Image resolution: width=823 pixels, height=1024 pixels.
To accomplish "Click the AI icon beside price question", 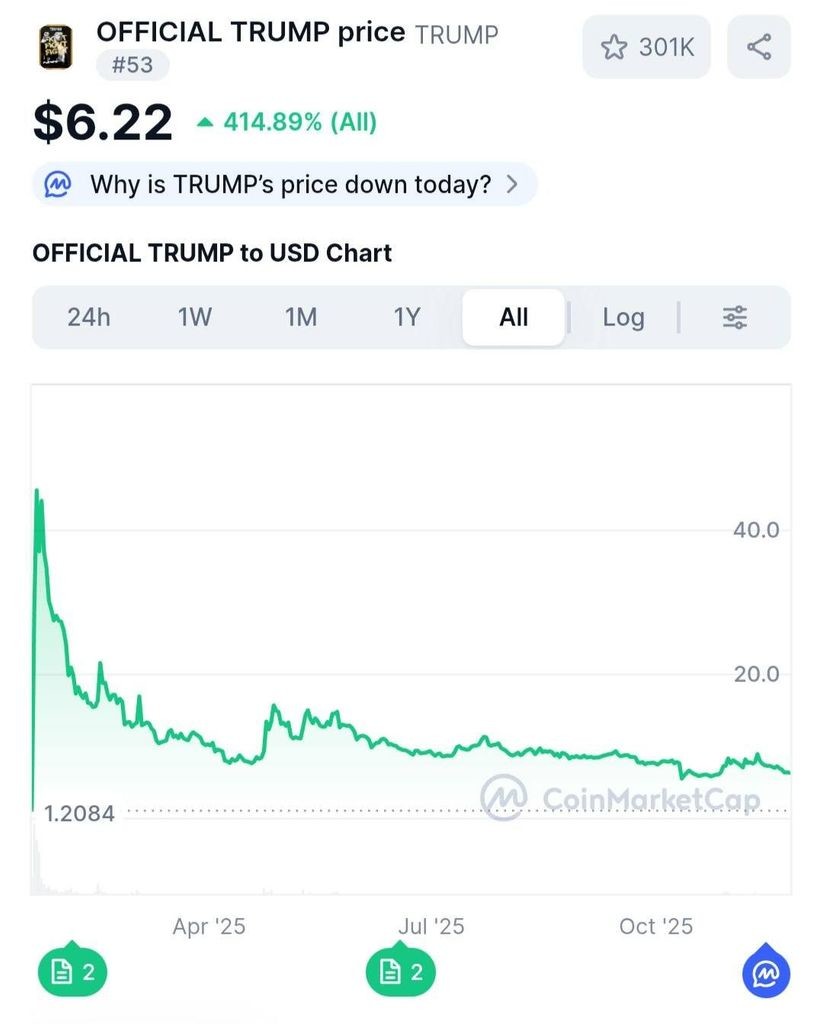I will [x=59, y=184].
